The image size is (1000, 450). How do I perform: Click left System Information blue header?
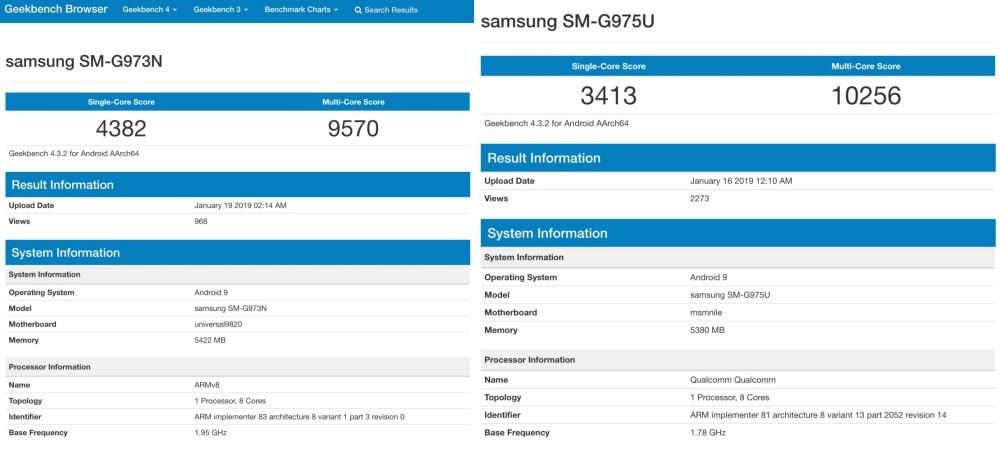click(x=237, y=252)
